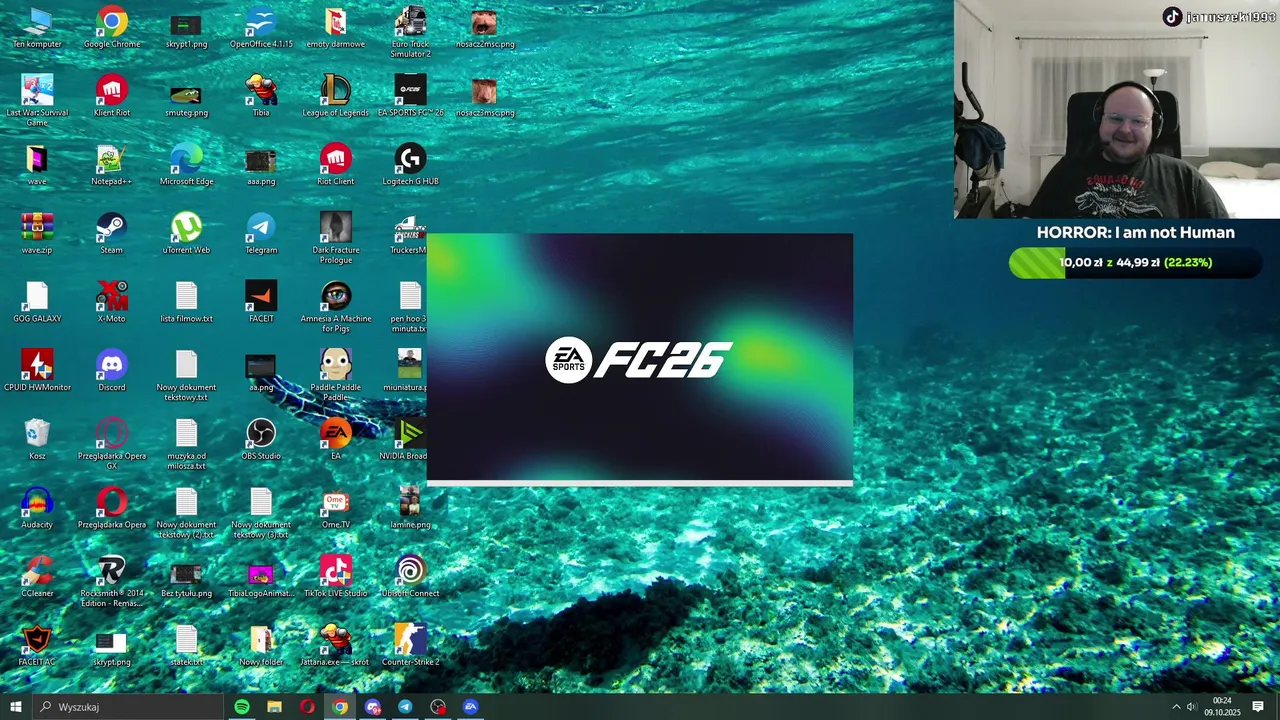Open the Riot Client desktop shortcut
Screen dimensions: 1280x720
pyautogui.click(x=336, y=165)
